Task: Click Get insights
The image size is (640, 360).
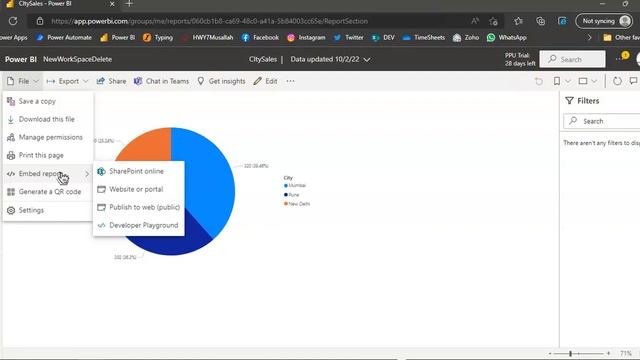Action: (221, 81)
